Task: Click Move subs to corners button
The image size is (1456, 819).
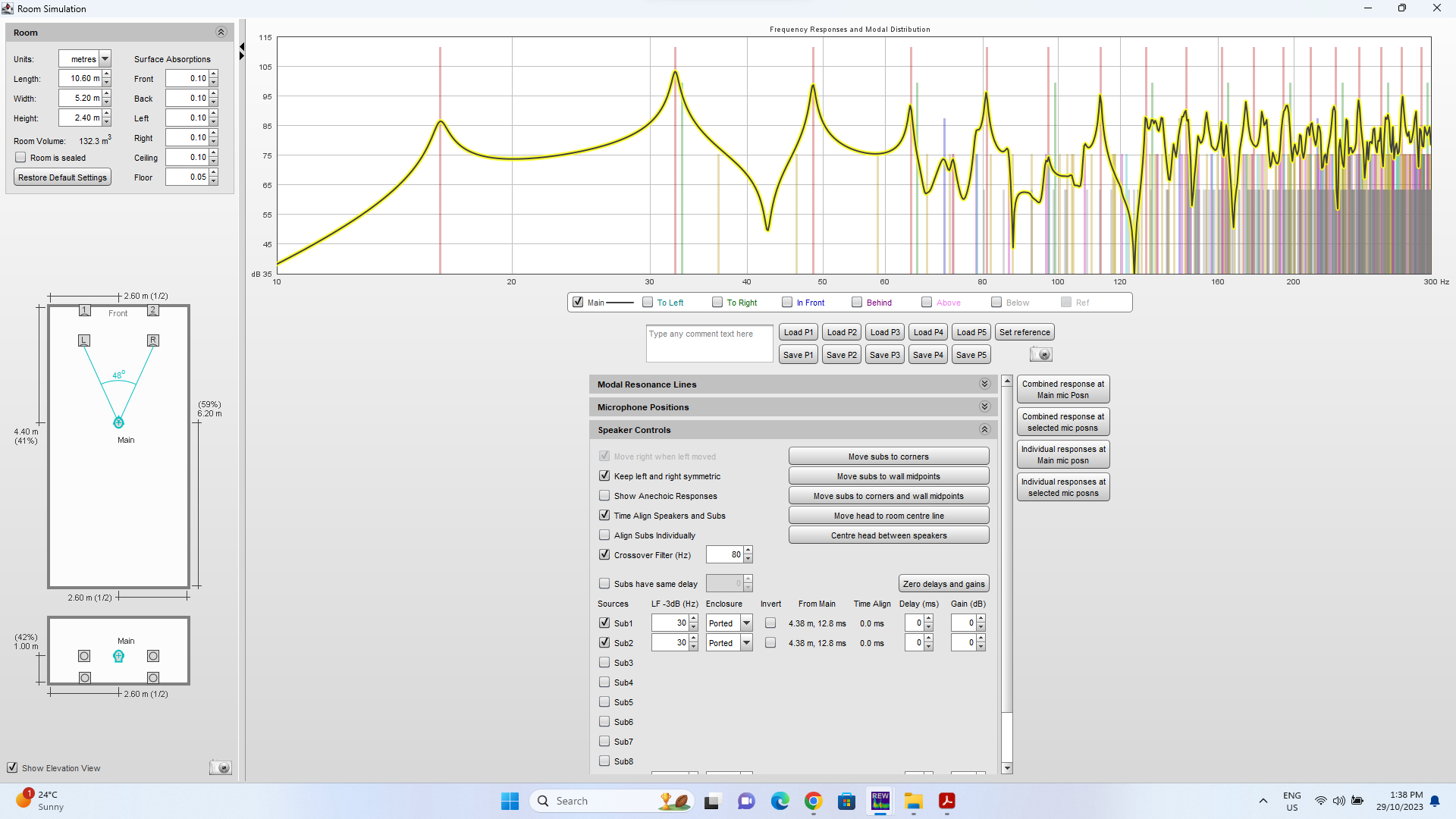Action: [x=888, y=457]
